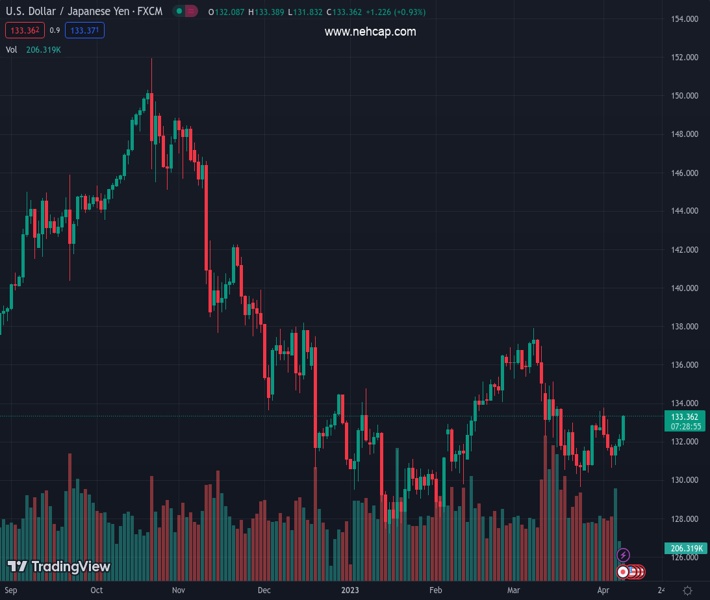Click the 150.000 level on the price scale
This screenshot has height=600, width=710.
coord(684,96)
